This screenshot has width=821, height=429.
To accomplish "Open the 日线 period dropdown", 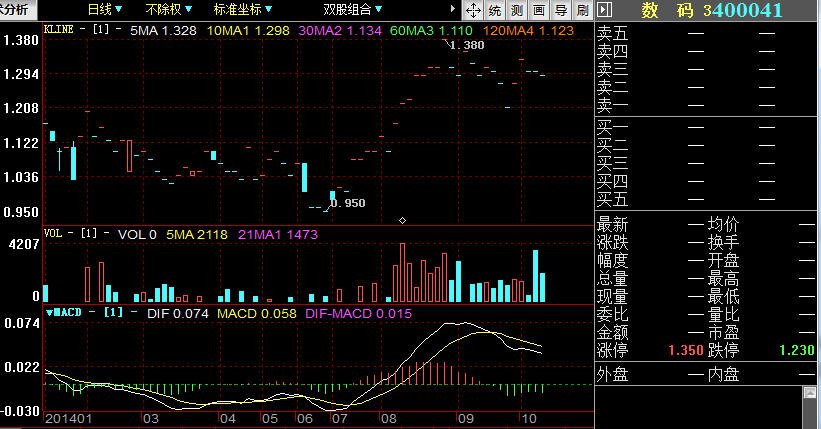I will coord(105,10).
